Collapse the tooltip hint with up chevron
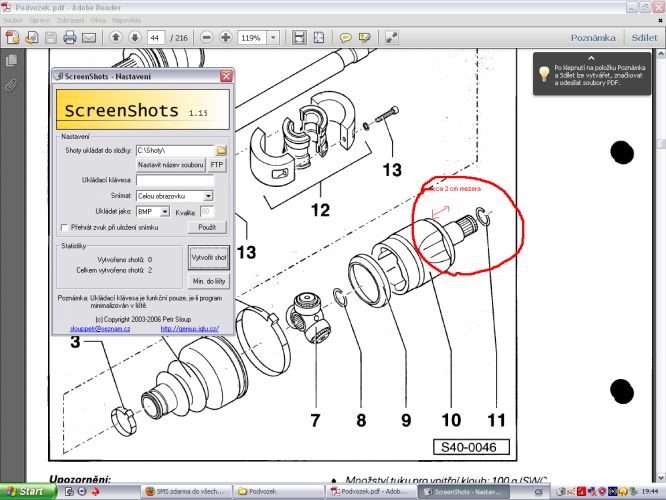The image size is (666, 500). tap(591, 58)
